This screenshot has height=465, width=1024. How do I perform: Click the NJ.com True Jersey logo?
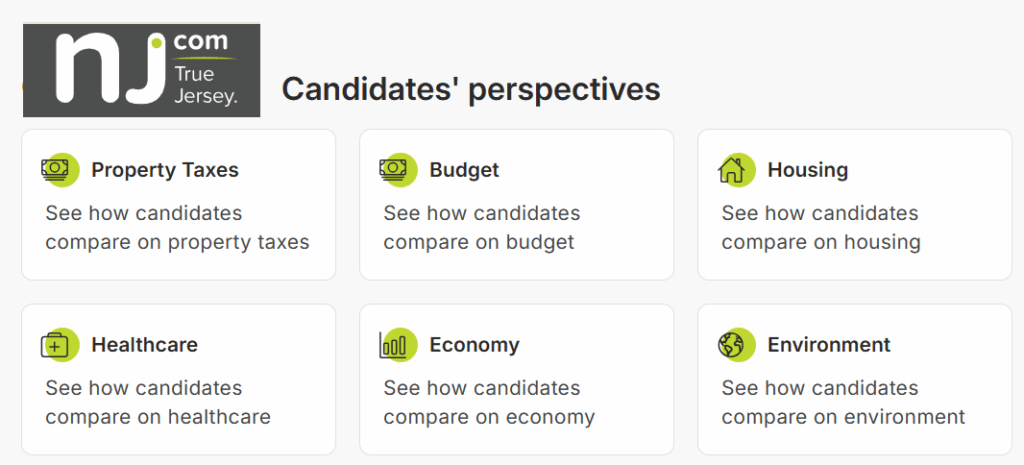click(142, 70)
